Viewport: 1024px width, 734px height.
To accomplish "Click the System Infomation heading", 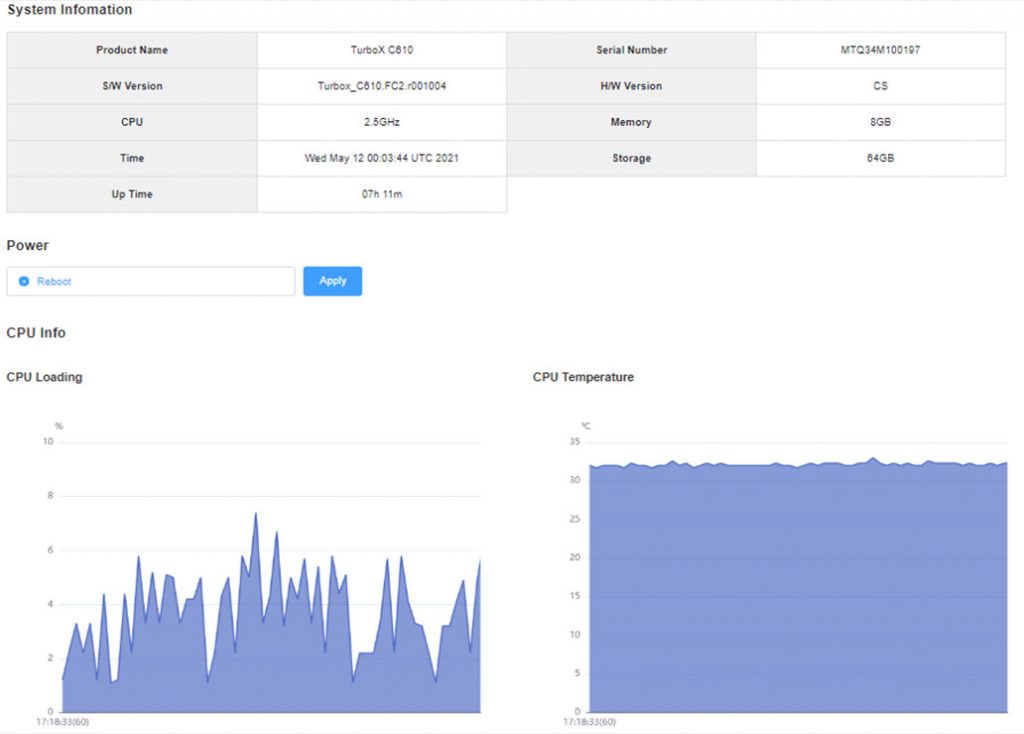I will pos(70,10).
